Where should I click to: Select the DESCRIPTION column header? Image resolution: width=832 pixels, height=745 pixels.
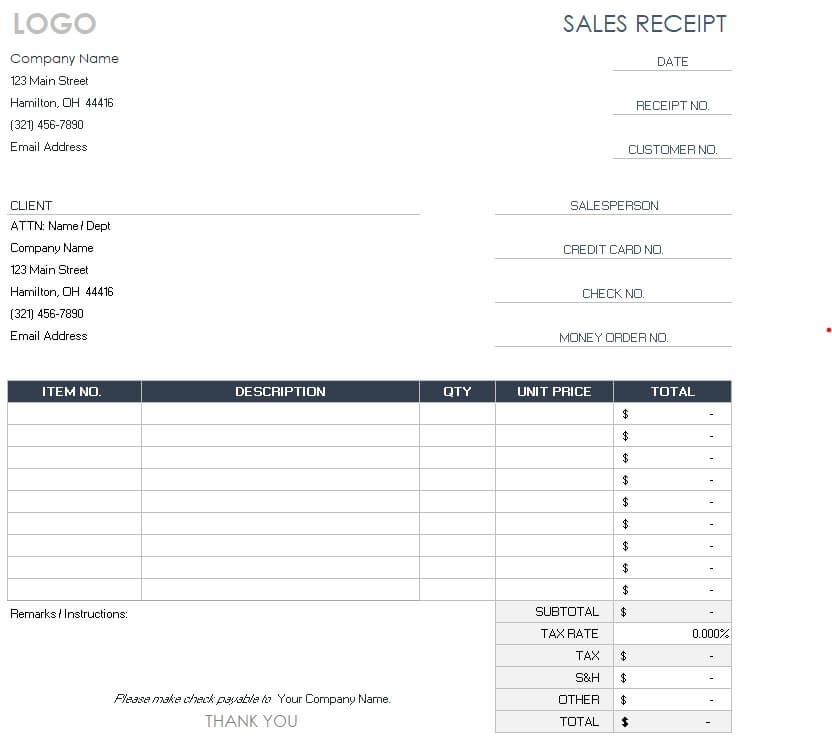(280, 392)
